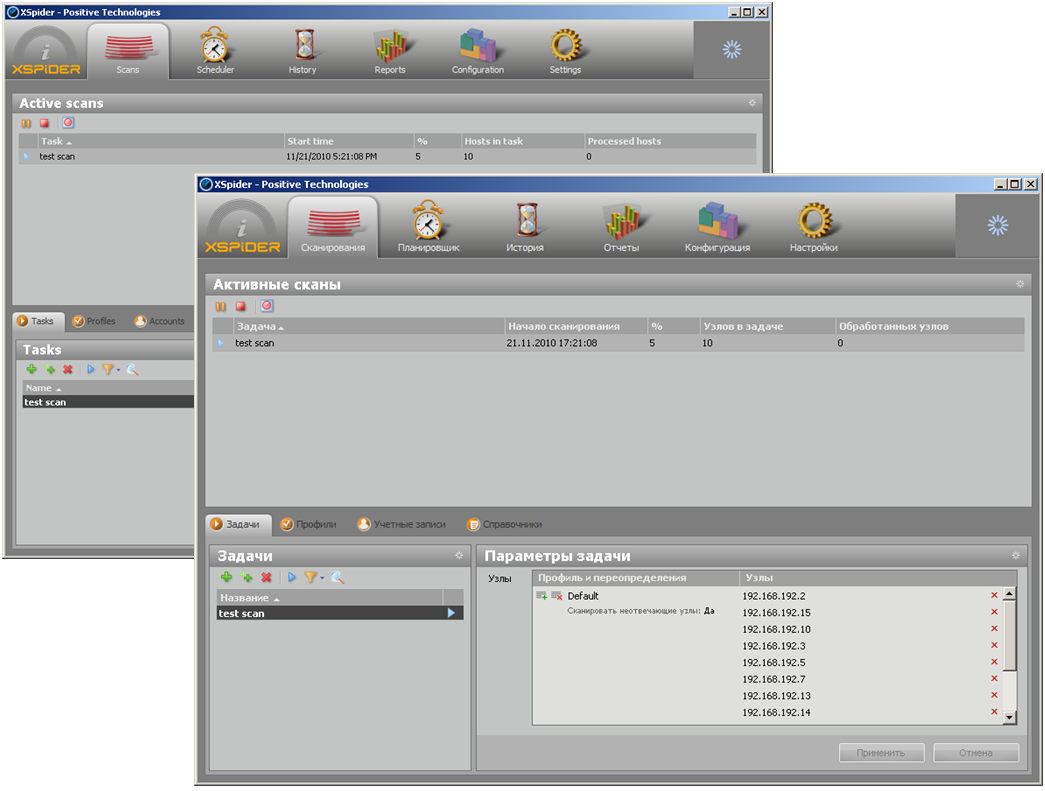Image resolution: width=1045 pixels, height=791 pixels.
Task: Duplicate task in Задачи panel
Action: [x=247, y=577]
